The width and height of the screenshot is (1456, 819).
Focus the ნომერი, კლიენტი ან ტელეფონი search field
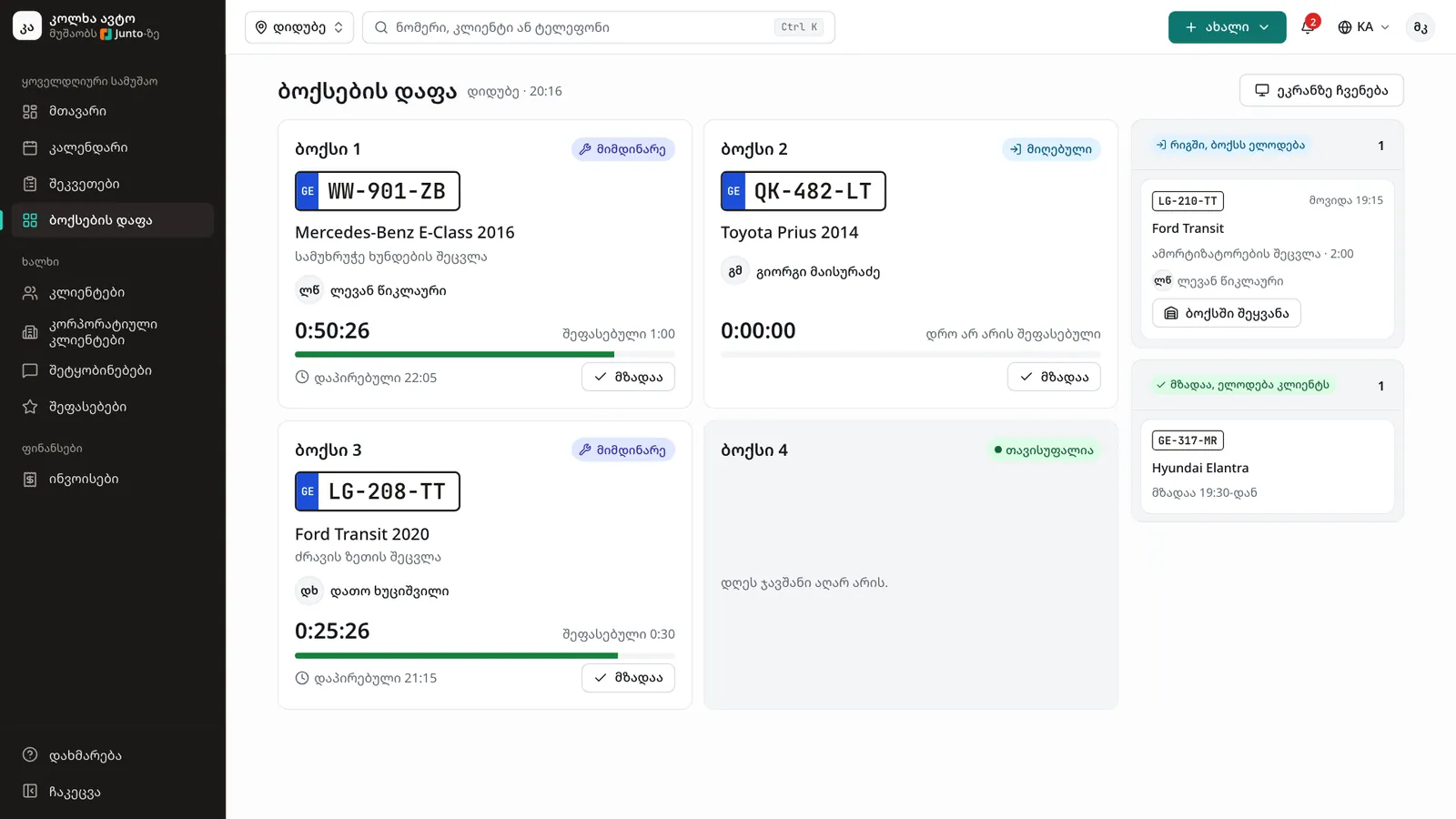[599, 27]
